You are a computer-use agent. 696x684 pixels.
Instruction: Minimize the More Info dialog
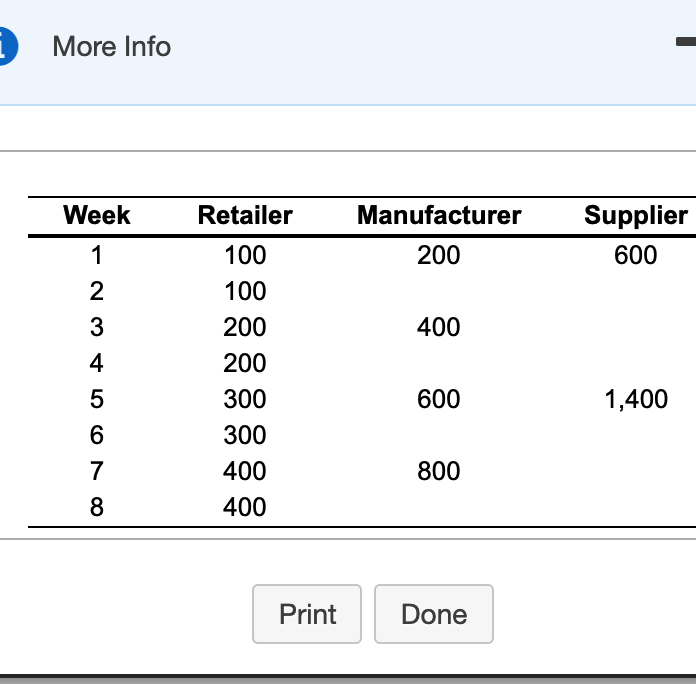click(x=686, y=42)
